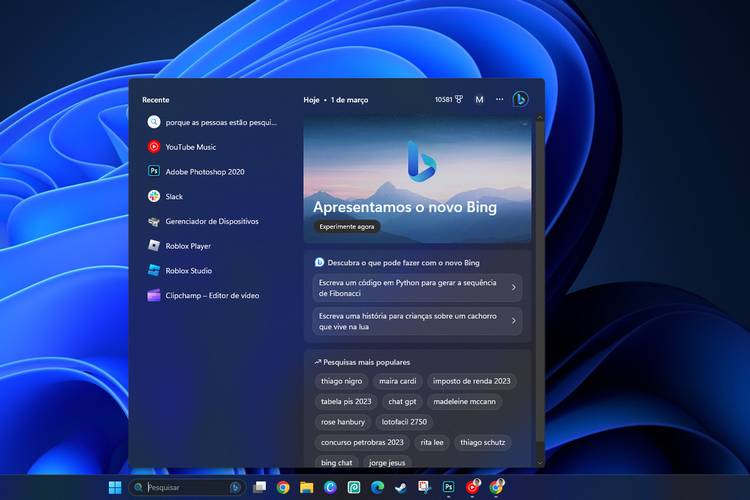Viewport: 750px width, 500px height.
Task: Click the Bing icon inside taskbar search box
Action: (235, 487)
